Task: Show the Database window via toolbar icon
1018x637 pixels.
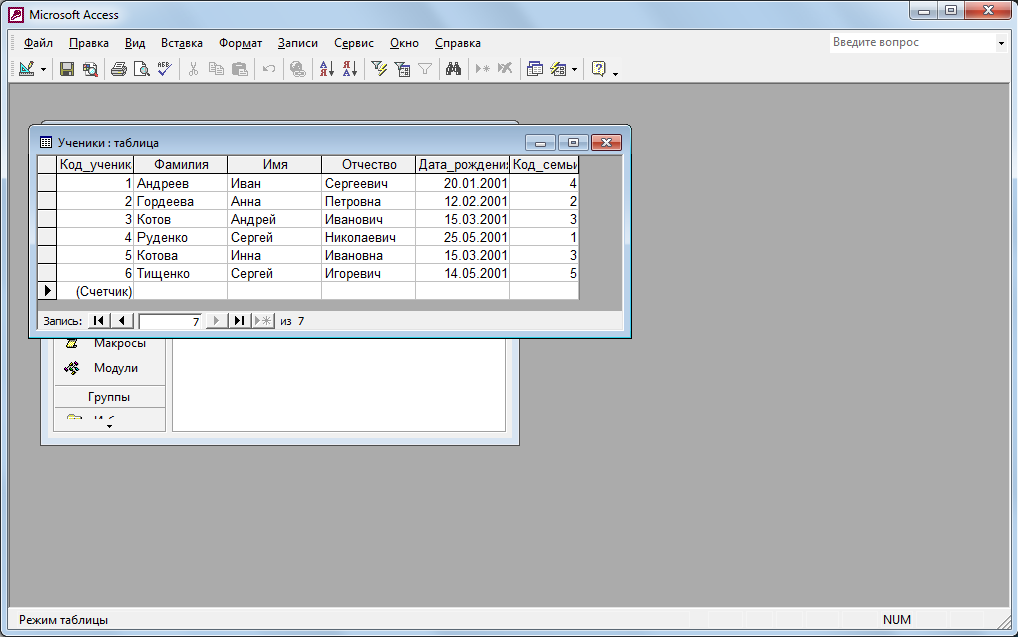Action: pyautogui.click(x=534, y=69)
